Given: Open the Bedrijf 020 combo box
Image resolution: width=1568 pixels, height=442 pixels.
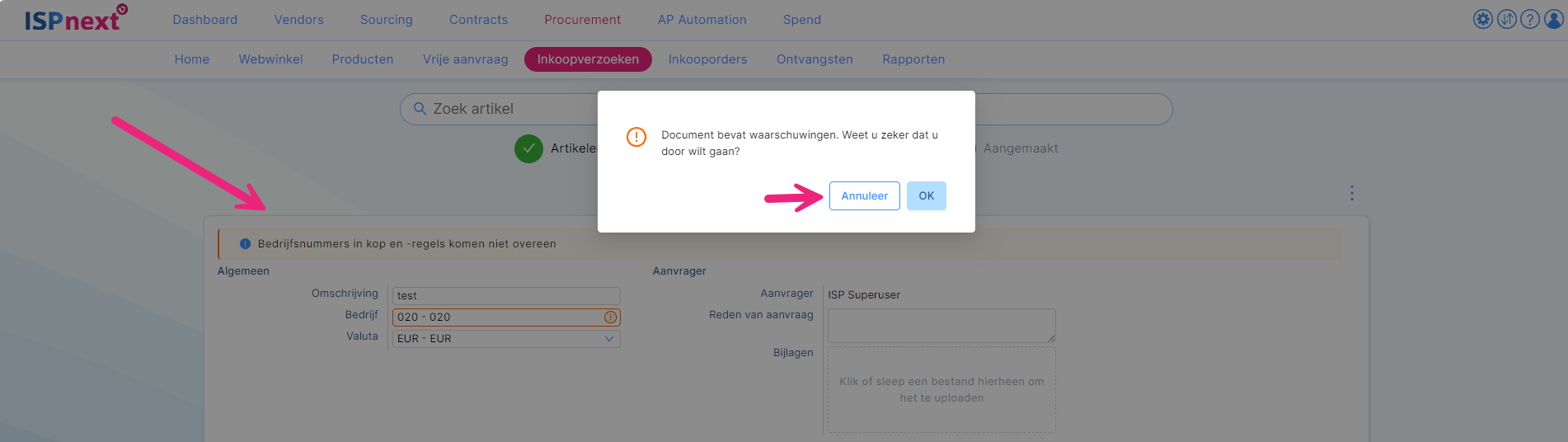Looking at the screenshot, I should point(506,317).
